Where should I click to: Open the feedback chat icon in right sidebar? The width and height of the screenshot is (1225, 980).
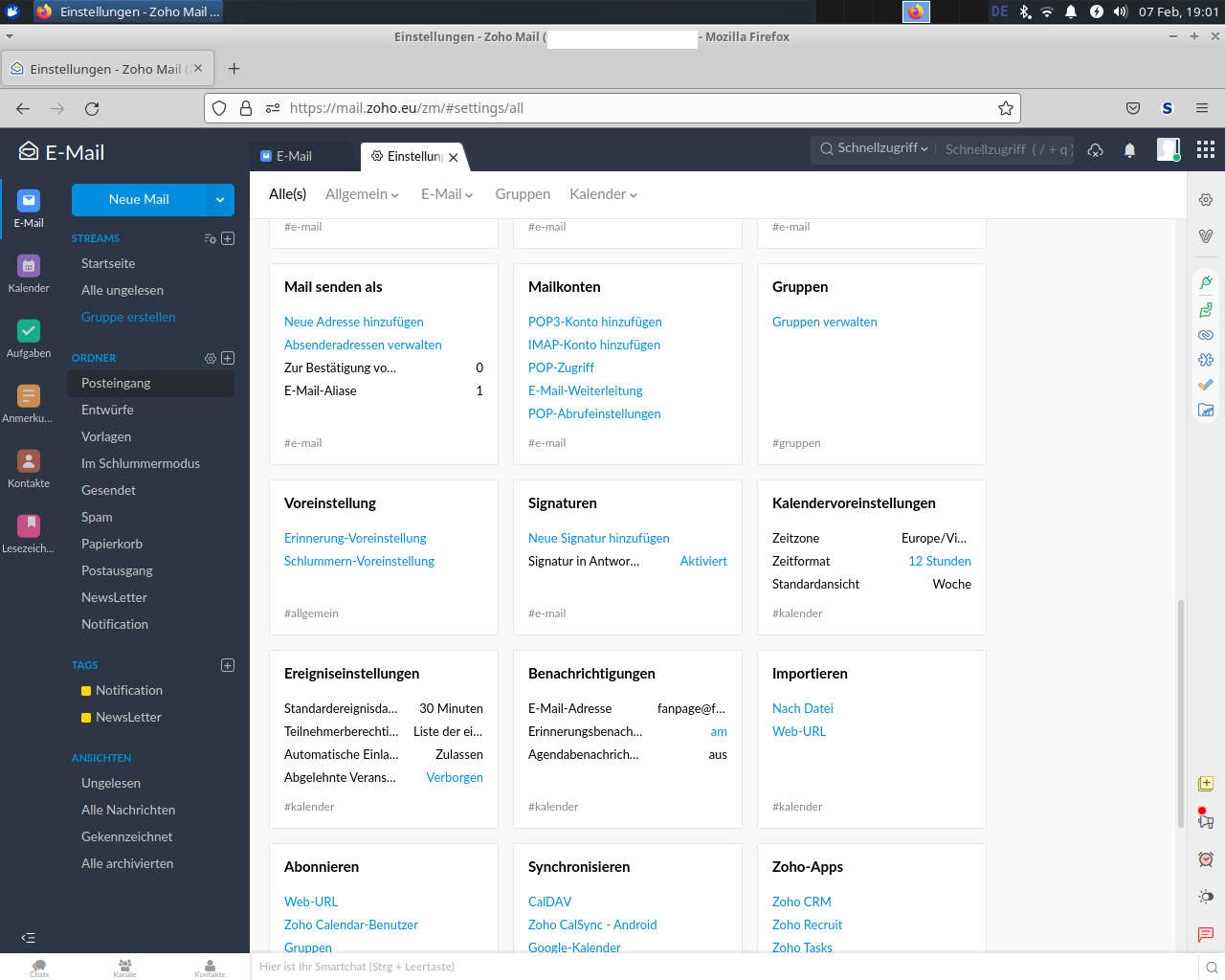click(1206, 934)
